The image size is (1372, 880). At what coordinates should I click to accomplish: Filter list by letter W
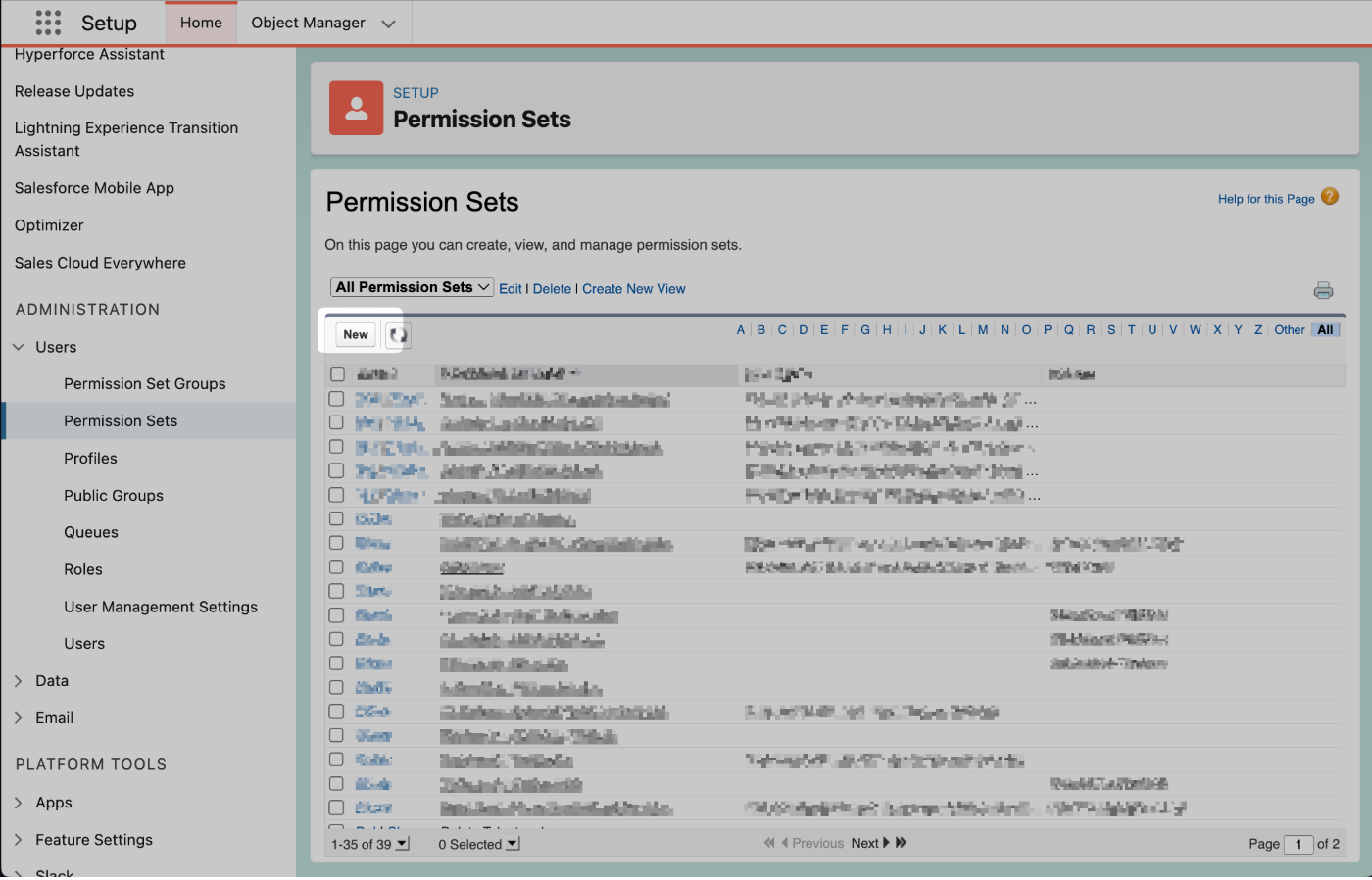pos(1196,330)
